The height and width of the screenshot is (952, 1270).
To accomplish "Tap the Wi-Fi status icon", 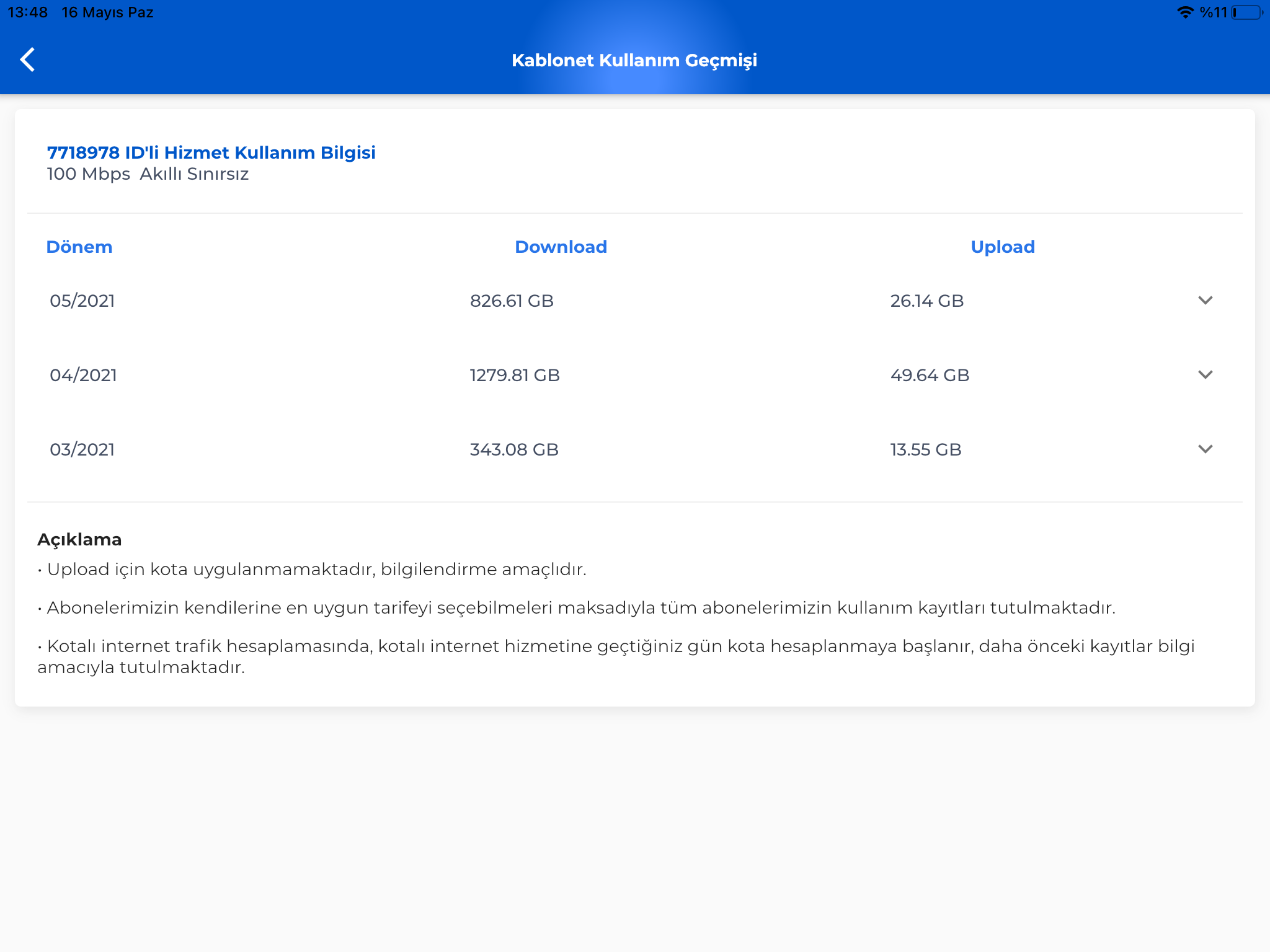I will point(1185,12).
